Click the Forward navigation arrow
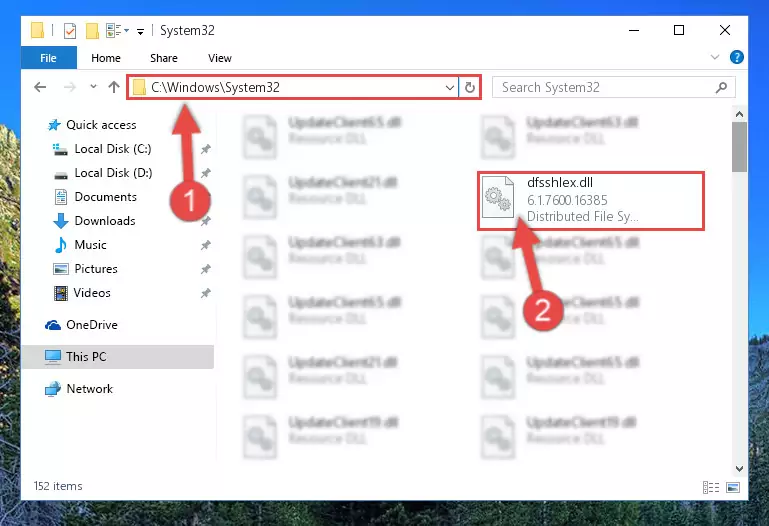 click(70, 87)
